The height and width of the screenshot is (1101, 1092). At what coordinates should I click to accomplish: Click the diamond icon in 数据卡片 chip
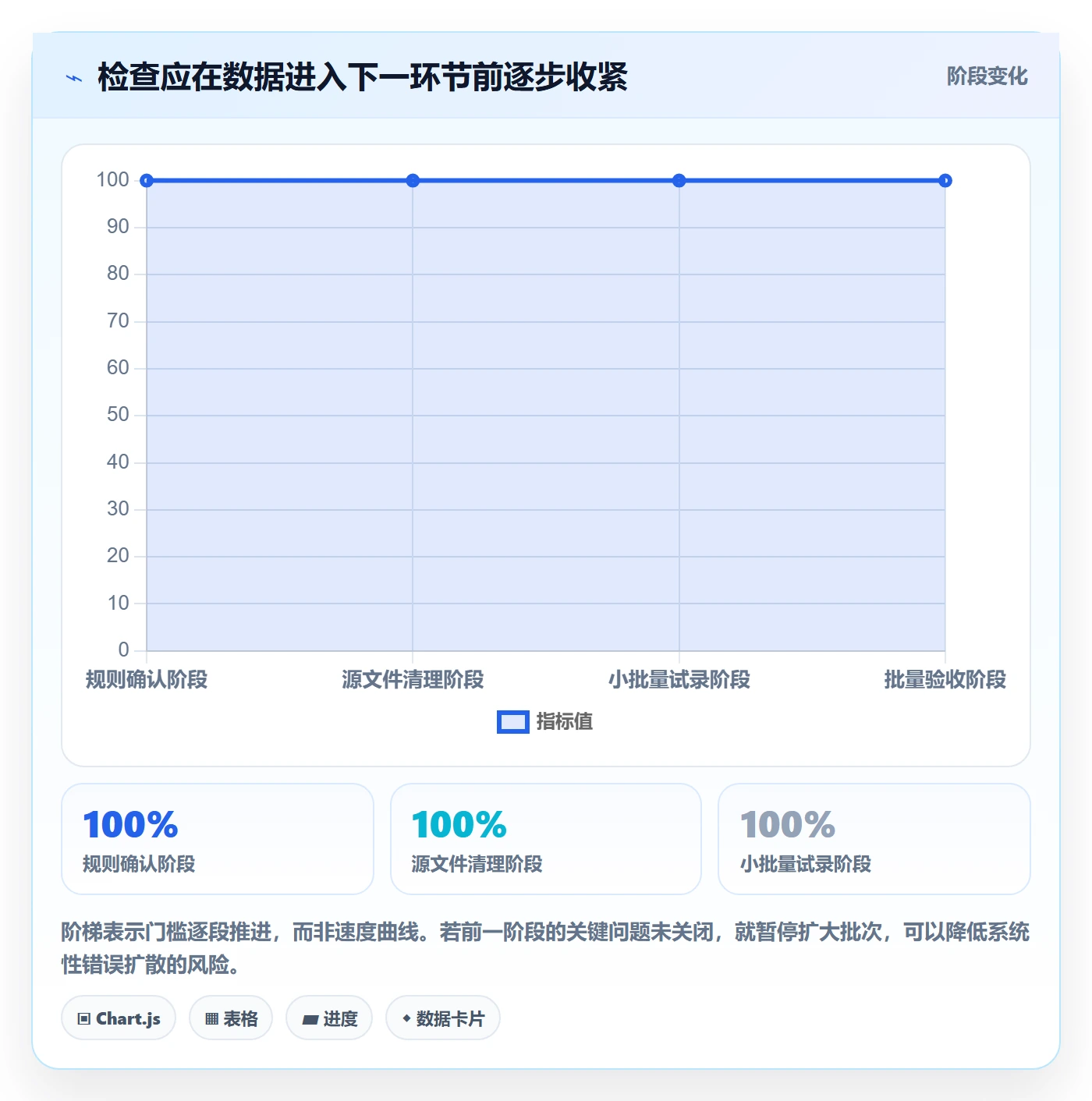click(406, 1018)
